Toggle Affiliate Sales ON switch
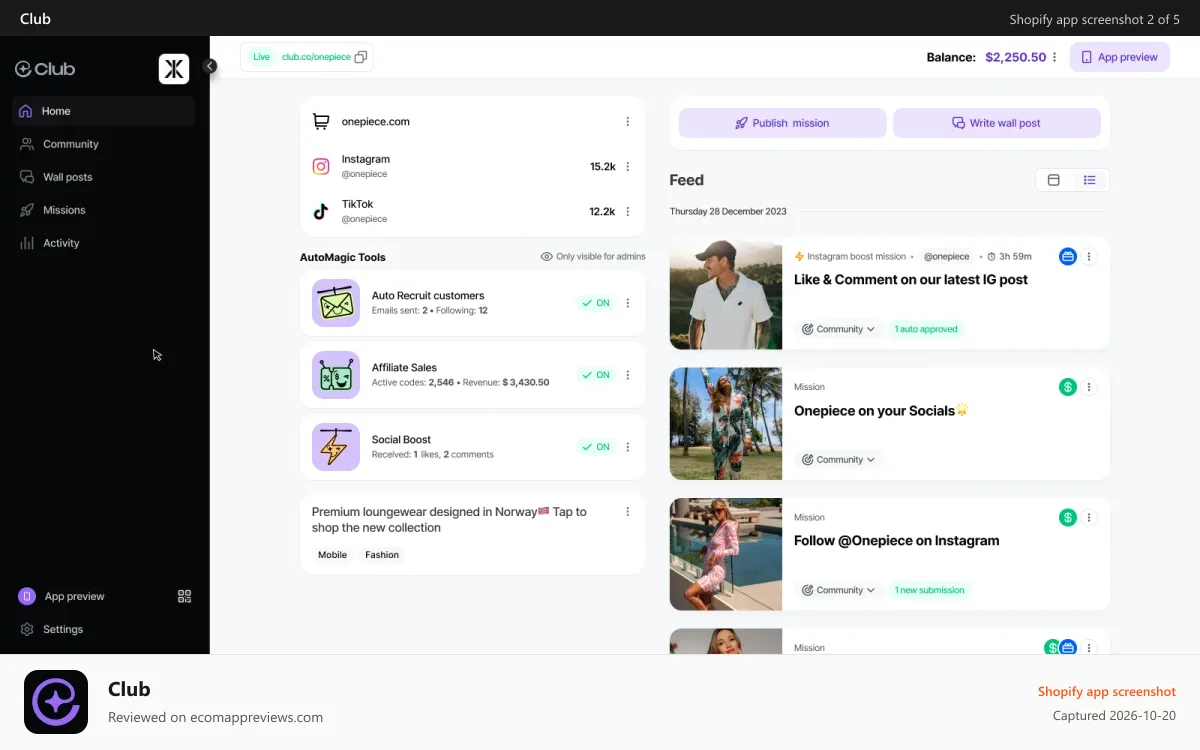 595,375
